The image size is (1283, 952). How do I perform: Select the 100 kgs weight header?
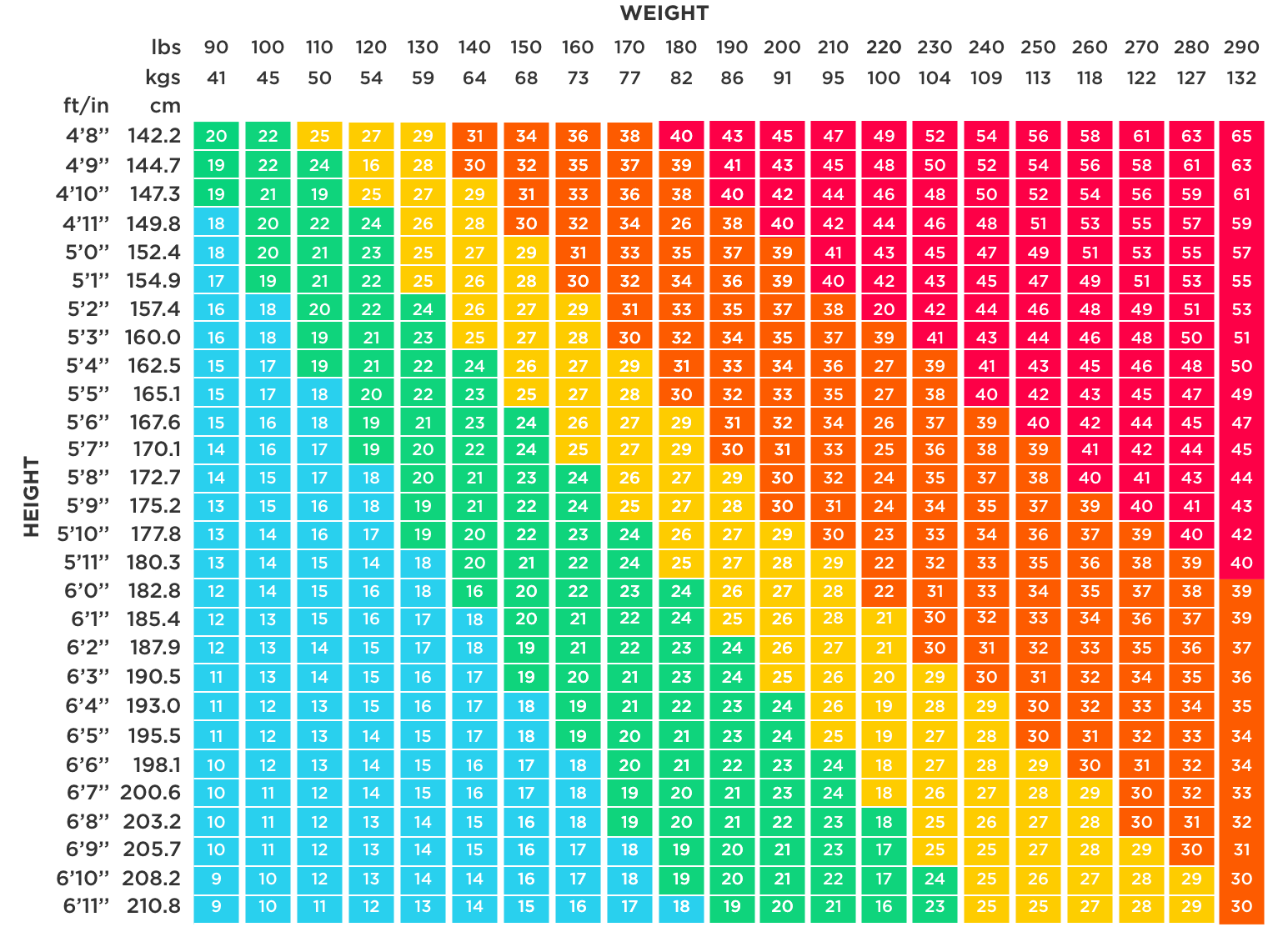884,78
